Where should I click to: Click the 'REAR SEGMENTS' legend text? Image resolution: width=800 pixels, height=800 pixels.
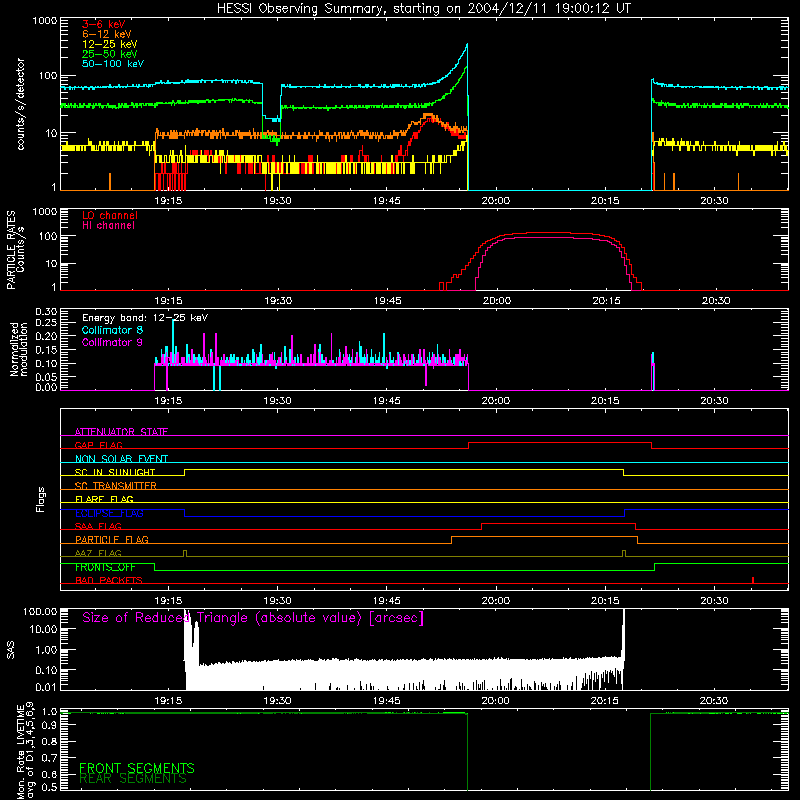pyautogui.click(x=133, y=779)
